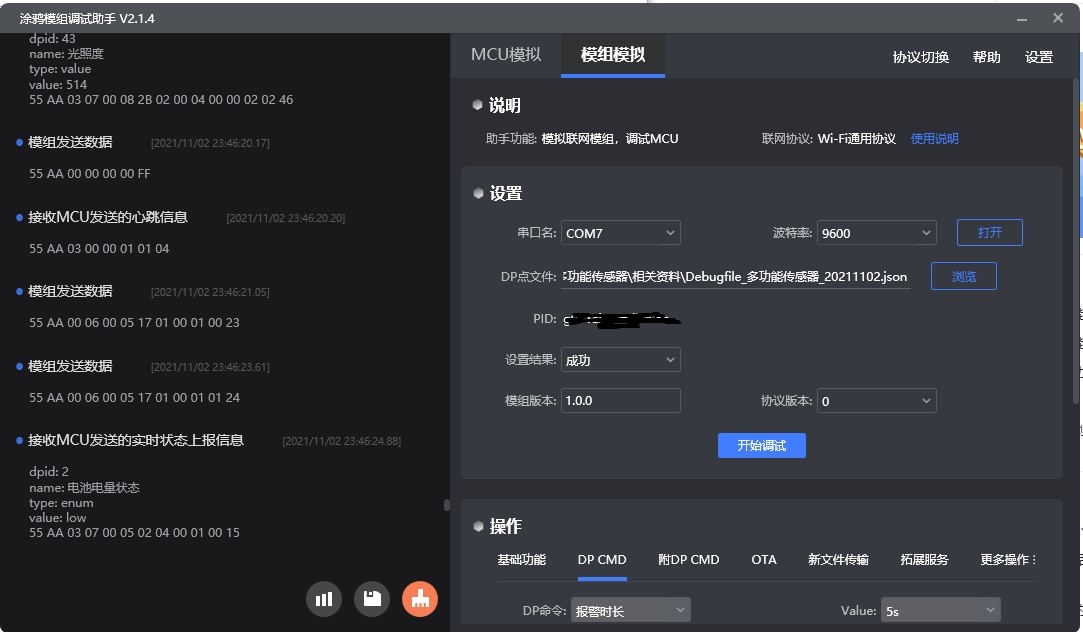Click 浏览 to browse DP file
Image resolution: width=1083 pixels, height=632 pixels.
(x=964, y=277)
